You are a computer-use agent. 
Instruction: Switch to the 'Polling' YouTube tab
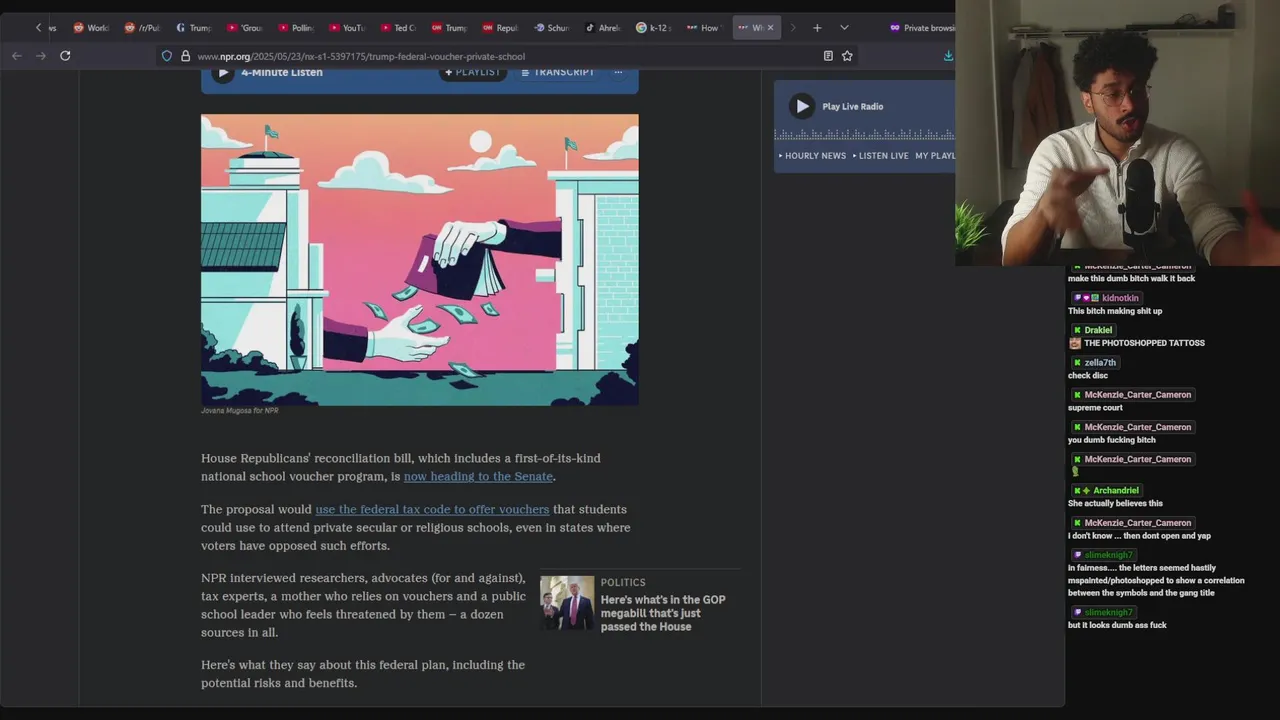pyautogui.click(x=295, y=28)
